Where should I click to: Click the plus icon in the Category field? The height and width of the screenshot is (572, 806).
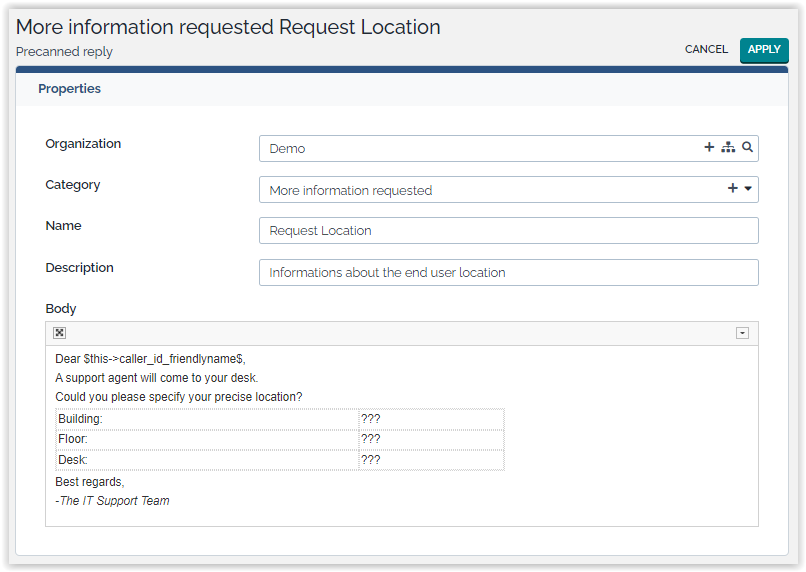point(732,189)
